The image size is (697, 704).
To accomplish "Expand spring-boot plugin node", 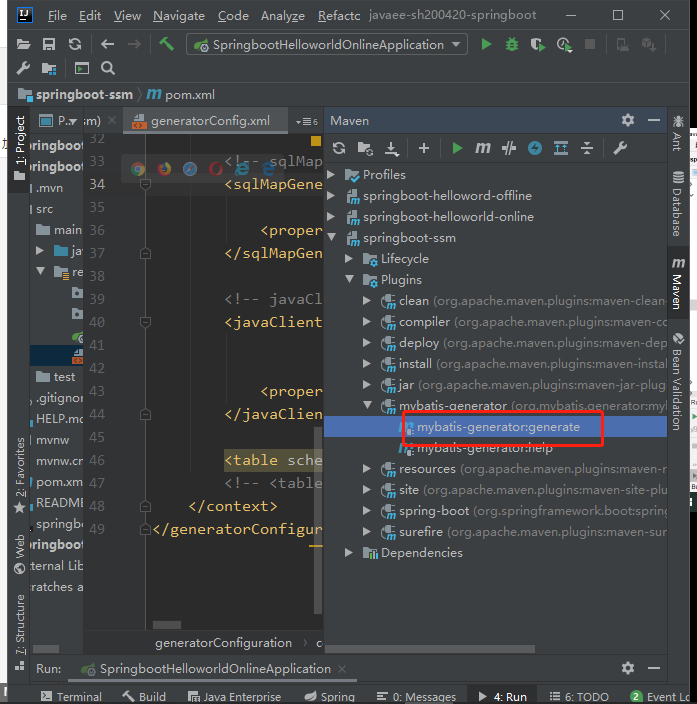I will pyautogui.click(x=367, y=510).
